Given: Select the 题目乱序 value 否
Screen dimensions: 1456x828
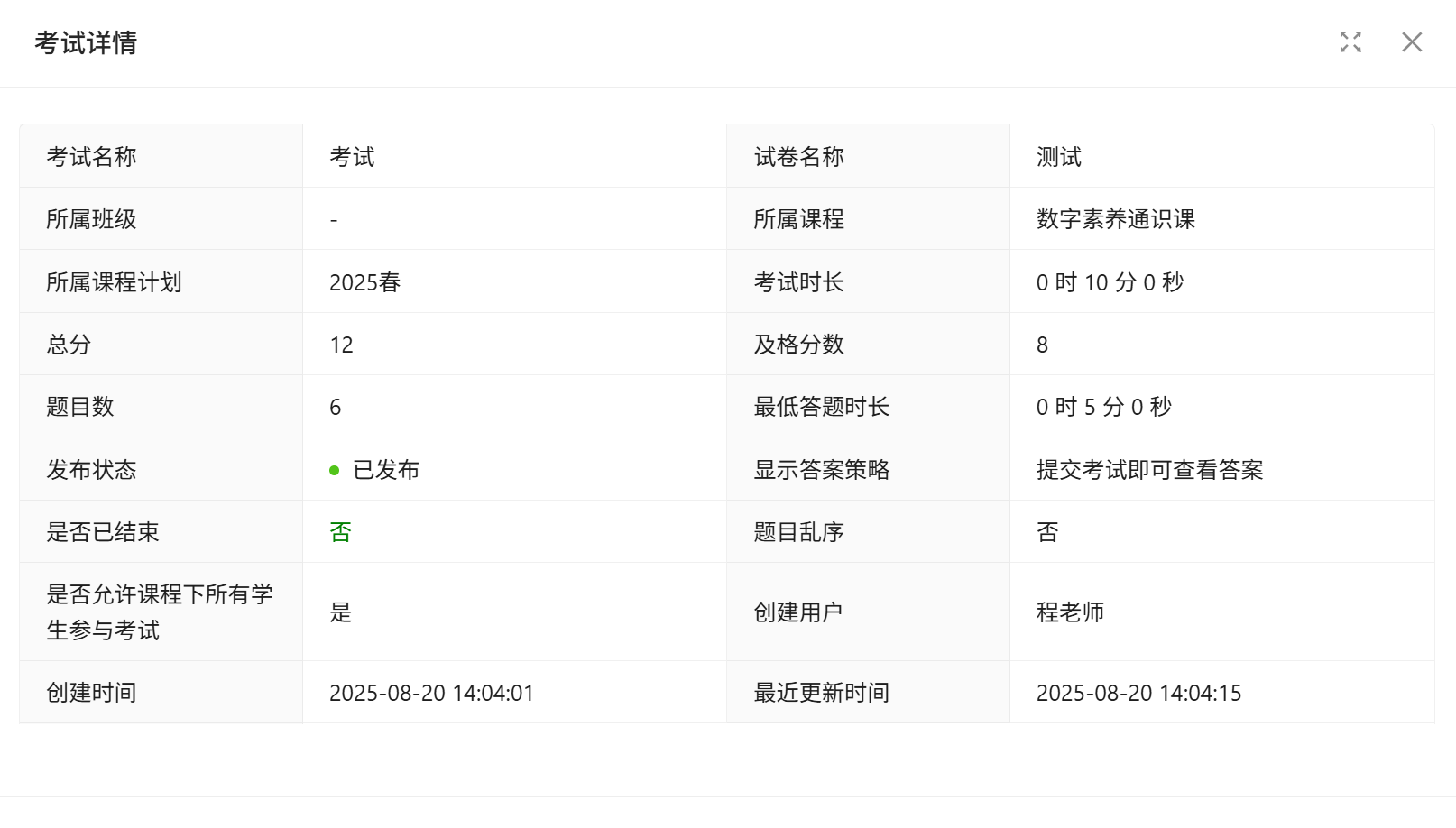Looking at the screenshot, I should pos(1046,532).
